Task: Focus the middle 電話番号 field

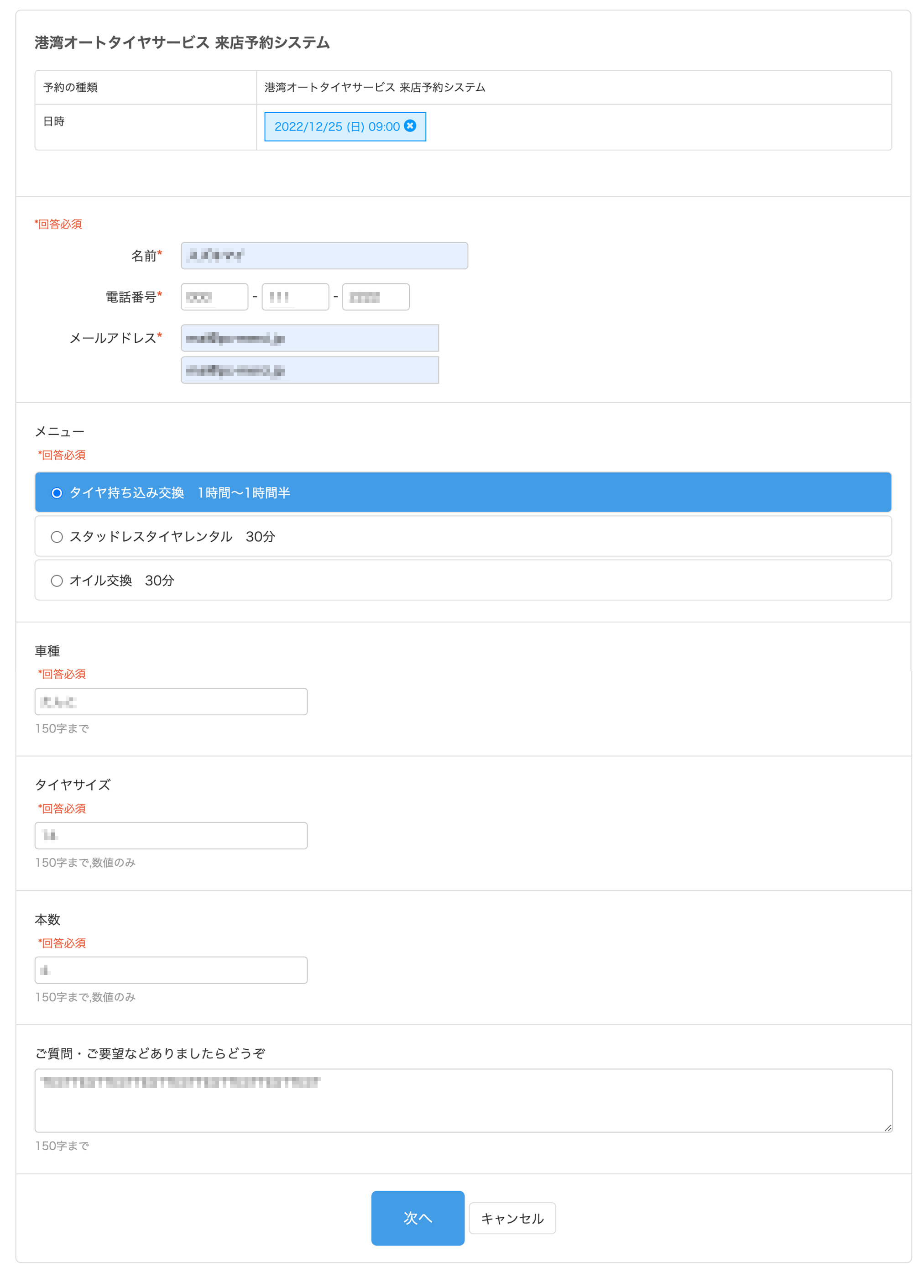Action: [295, 297]
